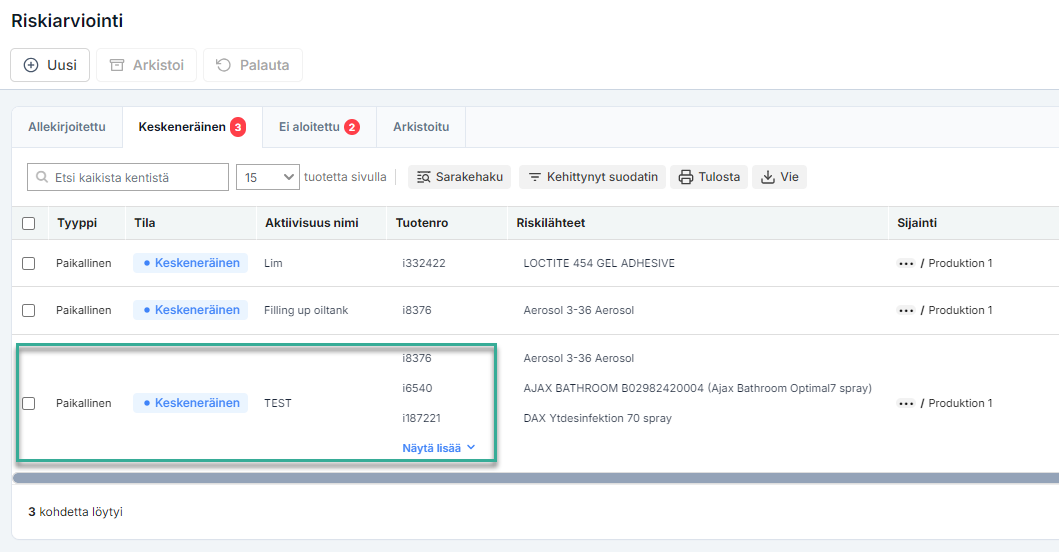1059x552 pixels.
Task: Click the Tulosta print button
Action: [x=709, y=177]
